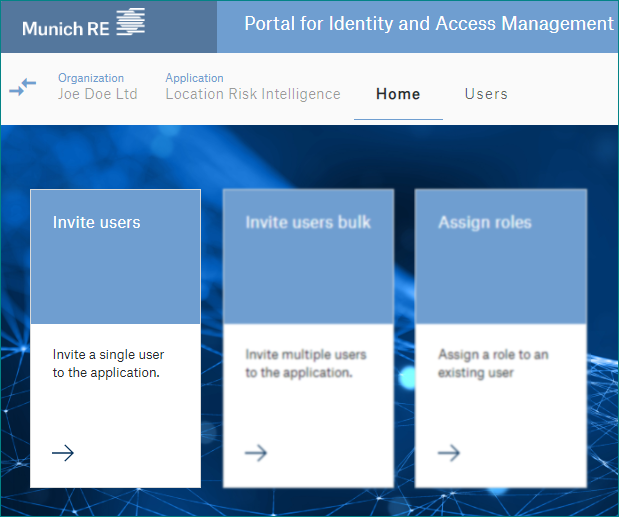Click the arrow on Assign roles card
Screen dimensions: 619x517
tap(449, 453)
